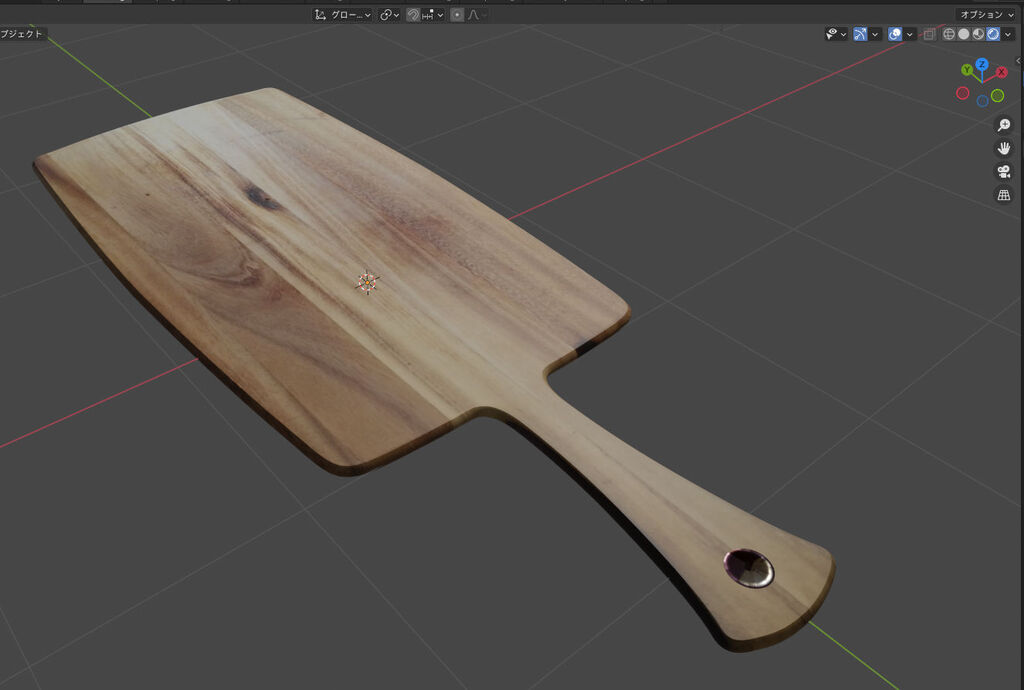This screenshot has width=1024, height=690.
Task: Click the blue Z axis gizmo handle
Action: point(982,64)
